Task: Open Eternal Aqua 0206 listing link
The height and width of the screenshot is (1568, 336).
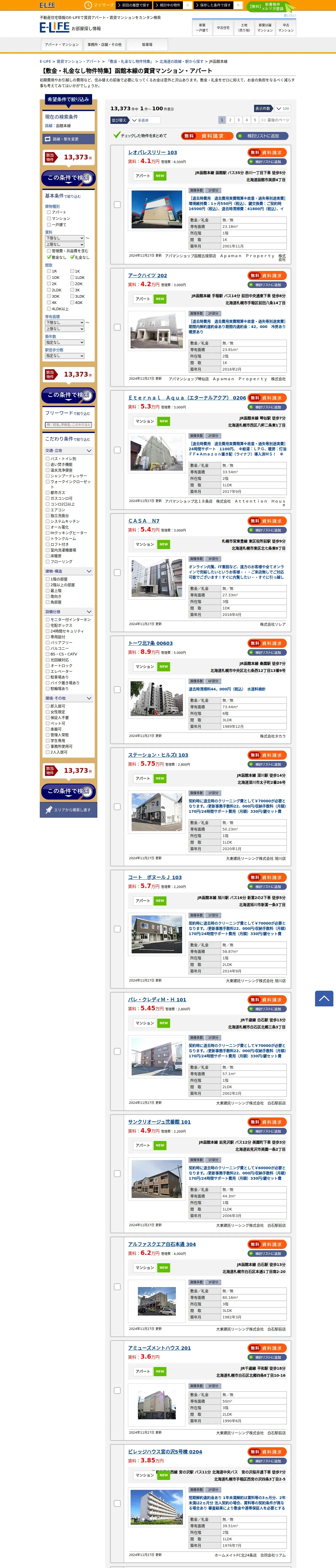Action: tap(187, 398)
